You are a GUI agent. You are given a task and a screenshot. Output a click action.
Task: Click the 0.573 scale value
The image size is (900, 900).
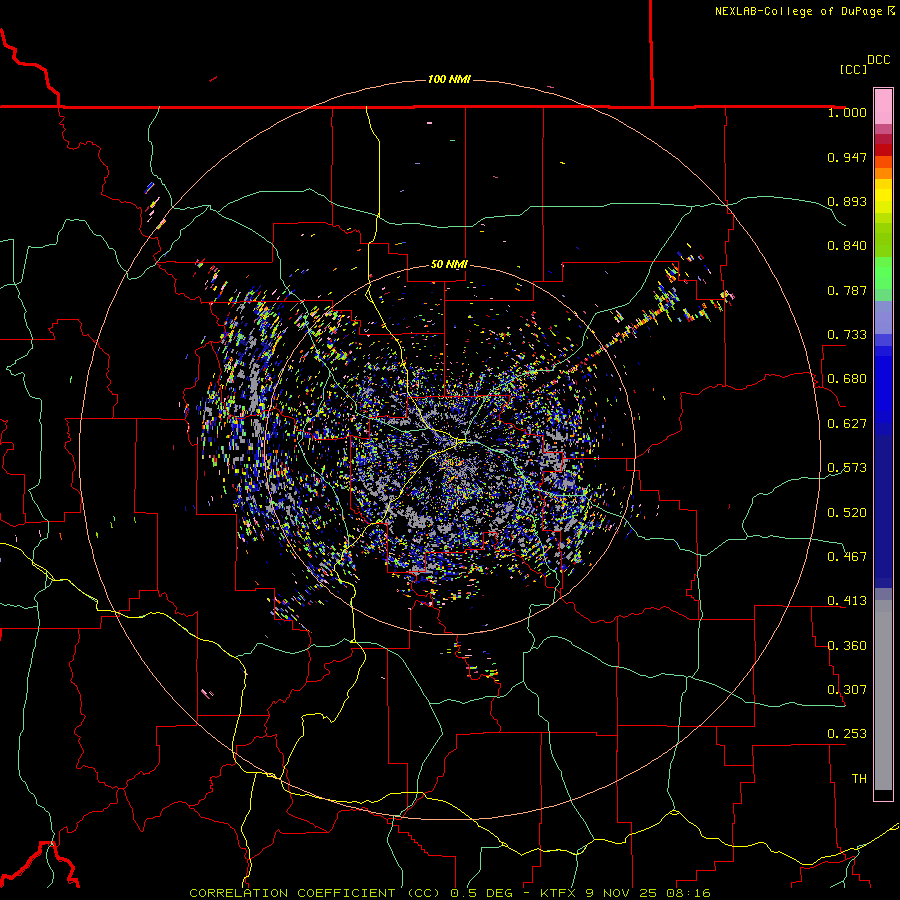click(847, 468)
